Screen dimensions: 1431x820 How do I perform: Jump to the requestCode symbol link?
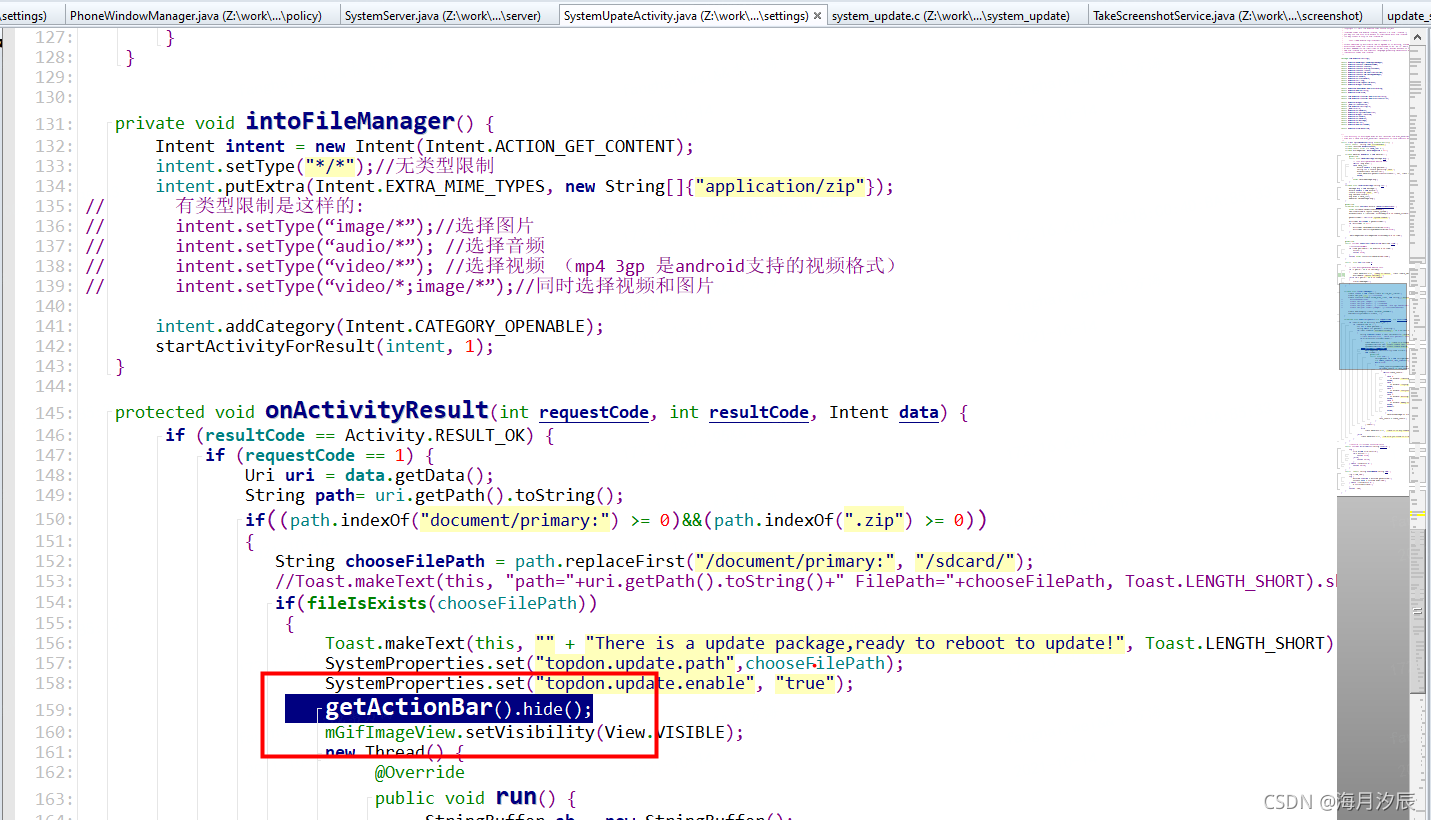593,412
